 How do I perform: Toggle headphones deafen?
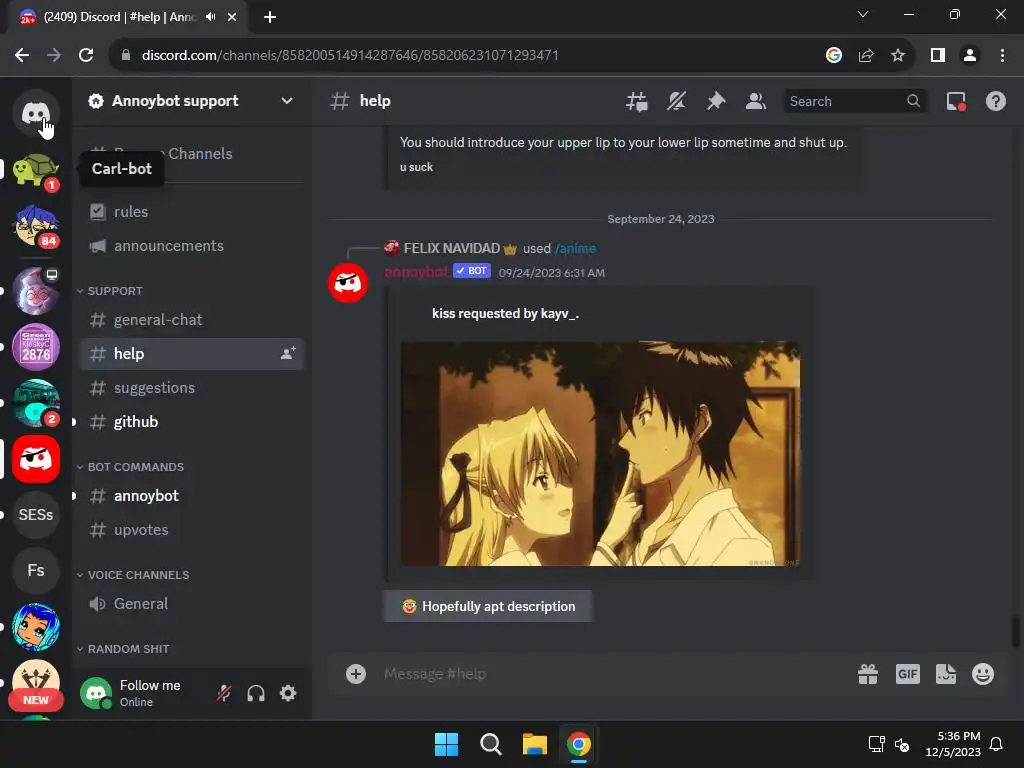click(256, 693)
